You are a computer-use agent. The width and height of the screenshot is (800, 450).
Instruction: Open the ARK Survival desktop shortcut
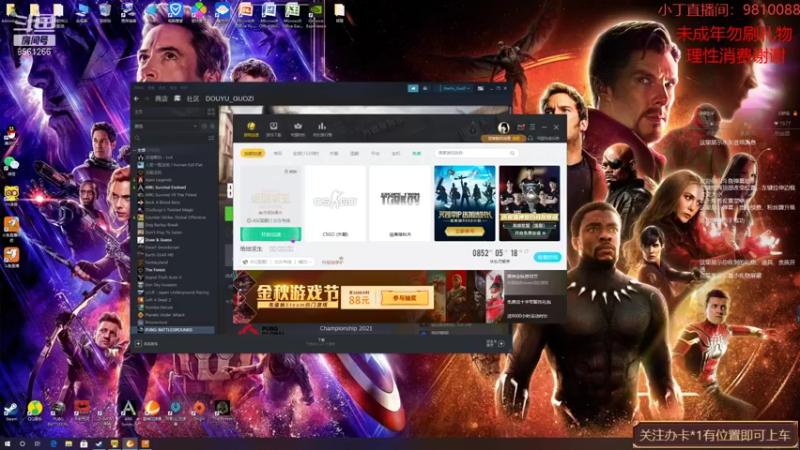tap(128, 411)
